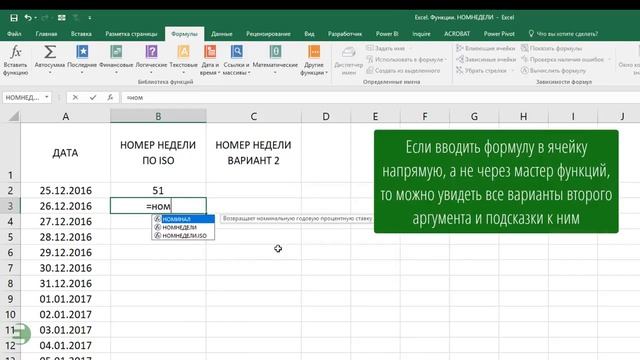Open the Файл tab
Viewport: 640px width, 360px height.
pos(14,34)
